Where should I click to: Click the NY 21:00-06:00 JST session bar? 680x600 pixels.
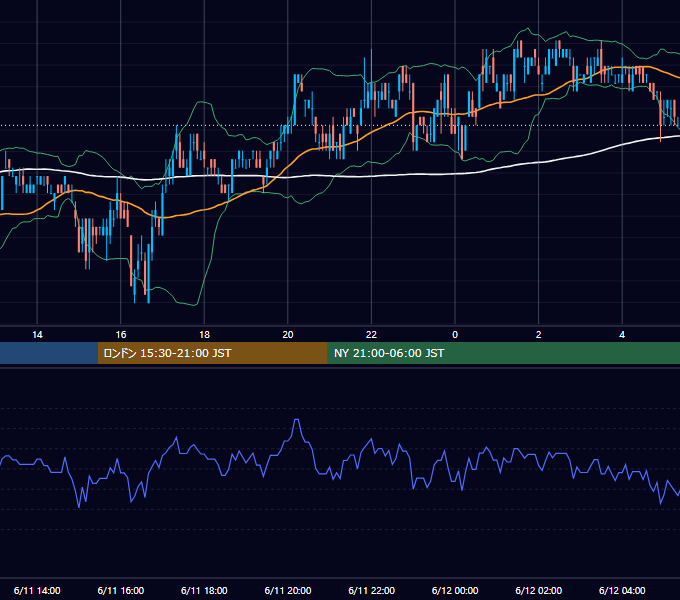tap(503, 353)
